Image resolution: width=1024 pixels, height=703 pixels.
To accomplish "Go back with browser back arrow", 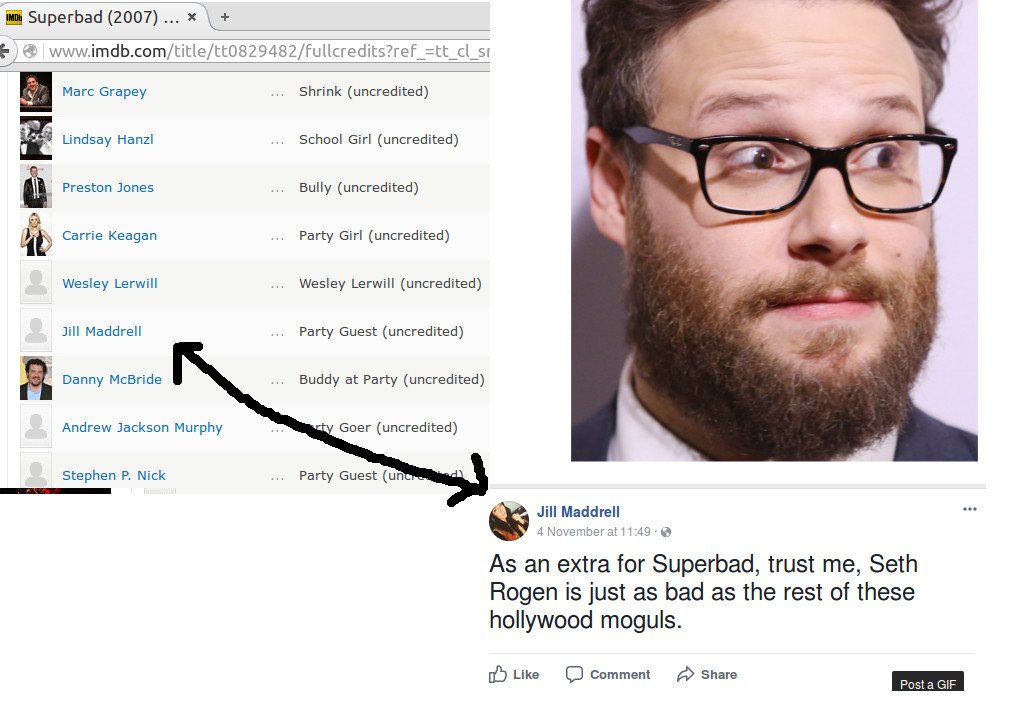I will pos(5,50).
